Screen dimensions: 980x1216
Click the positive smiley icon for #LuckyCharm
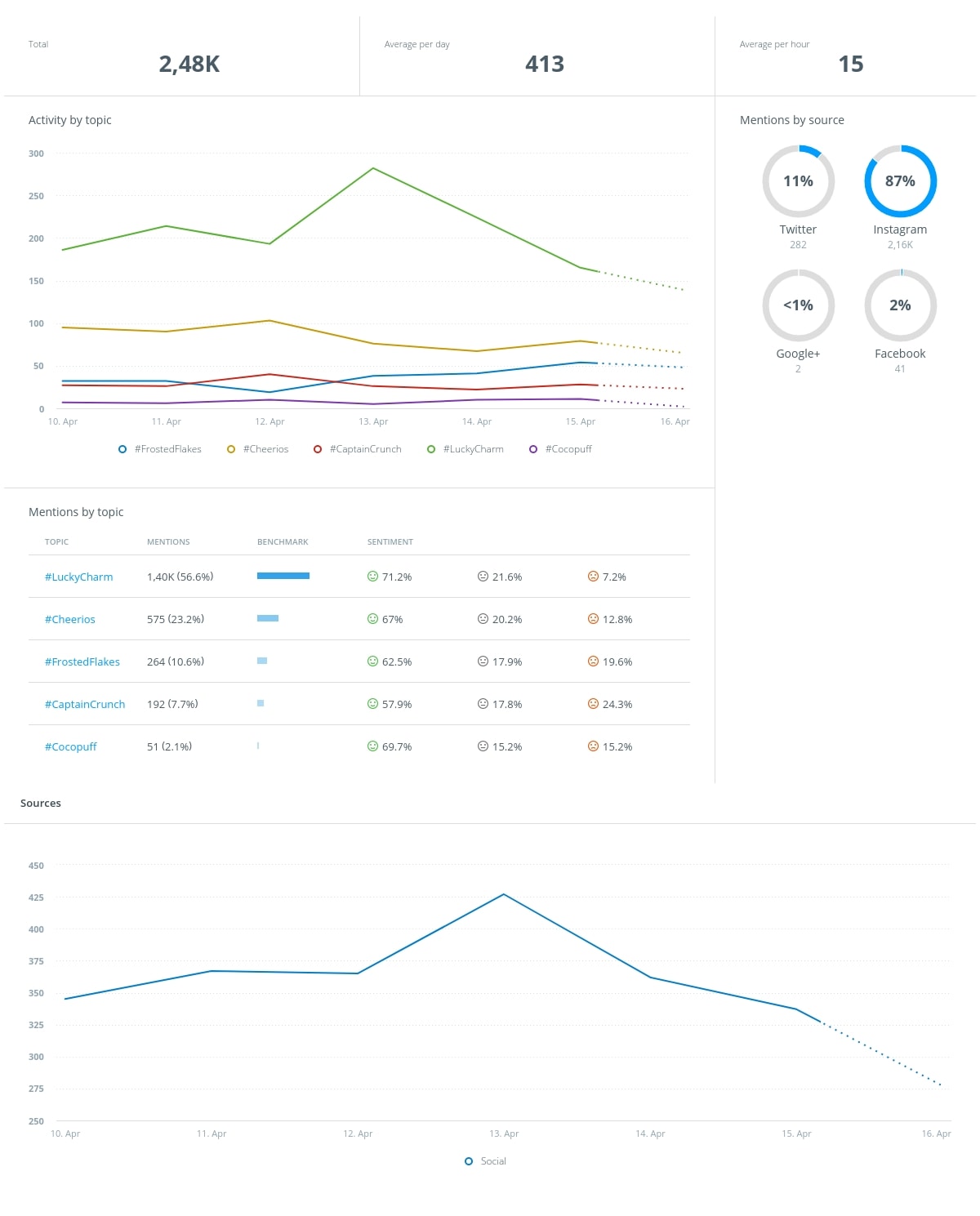372,577
